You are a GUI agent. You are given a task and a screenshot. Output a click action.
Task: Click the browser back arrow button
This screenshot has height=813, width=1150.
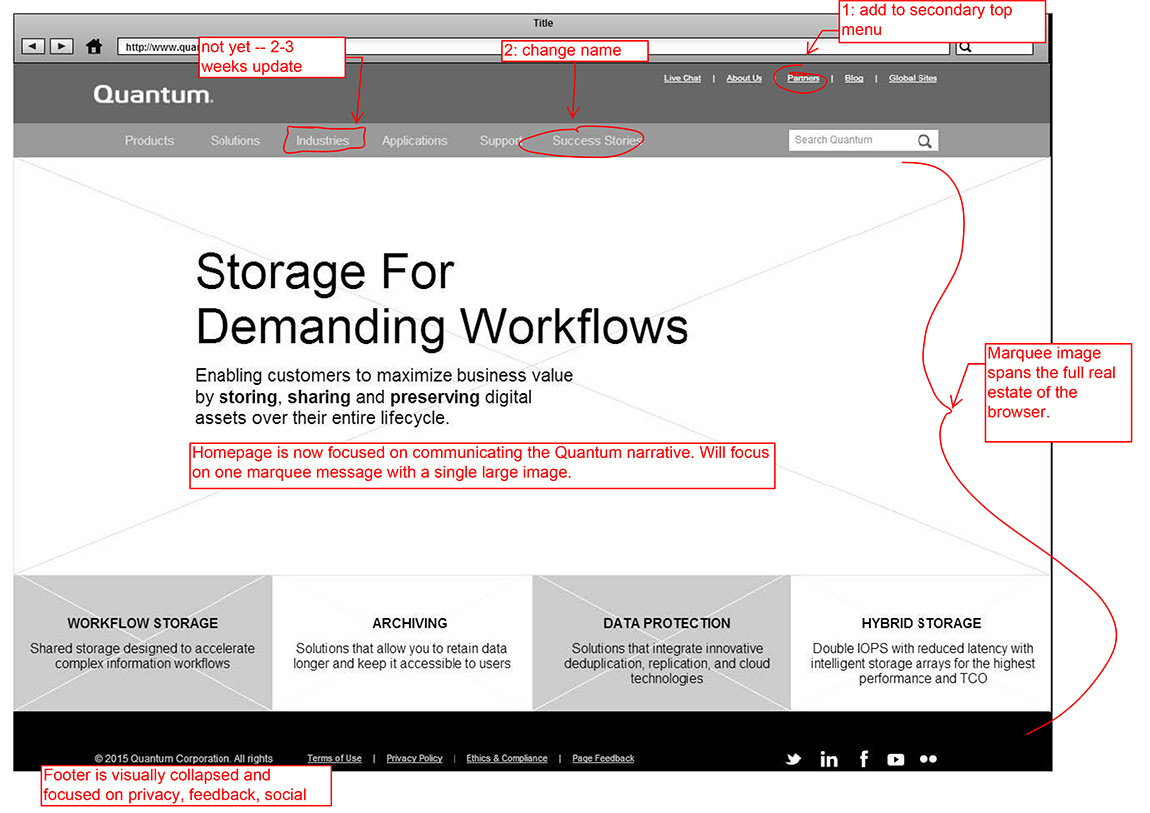click(x=33, y=46)
